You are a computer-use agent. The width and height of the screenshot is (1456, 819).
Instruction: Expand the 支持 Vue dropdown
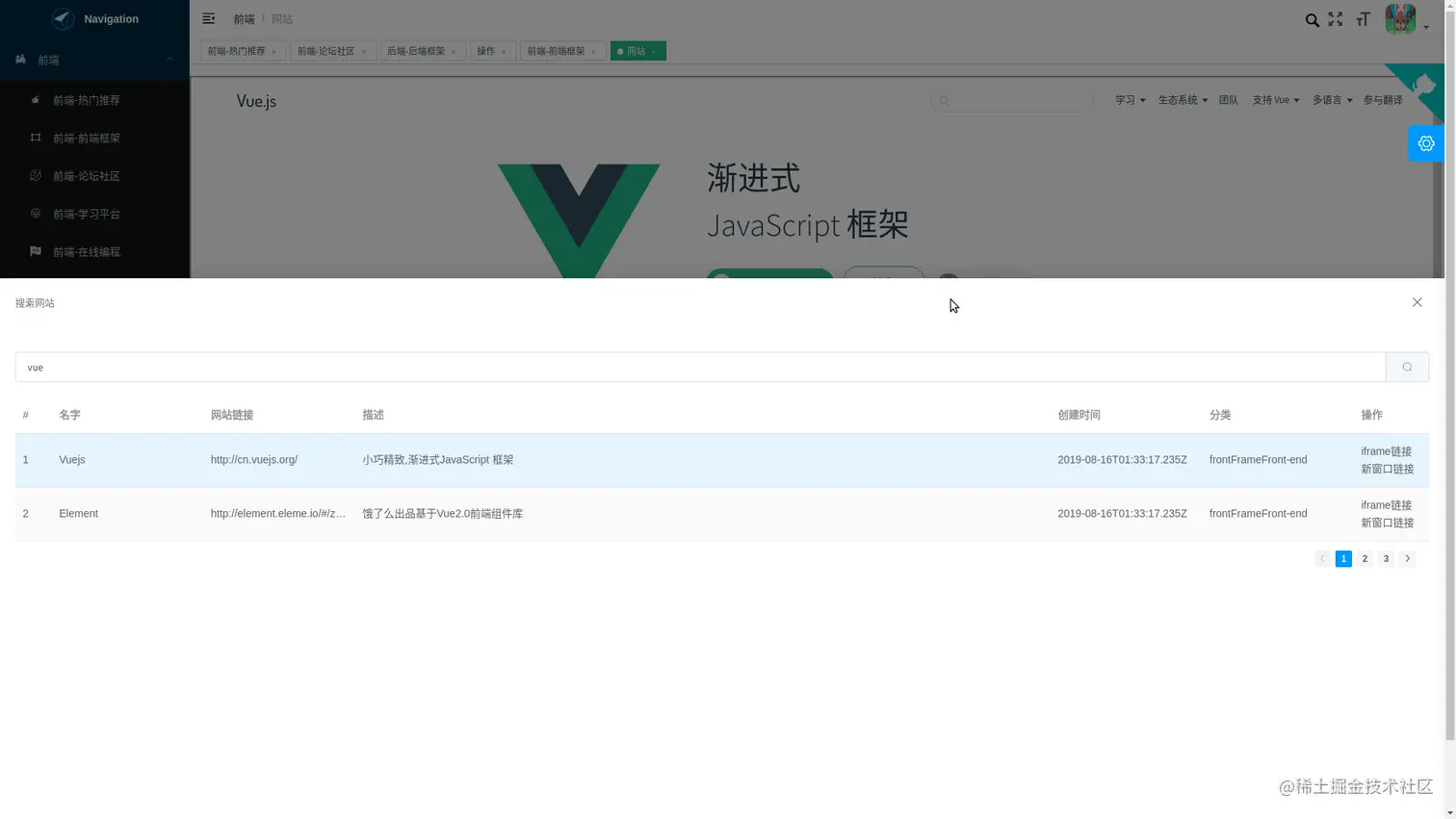click(1275, 100)
